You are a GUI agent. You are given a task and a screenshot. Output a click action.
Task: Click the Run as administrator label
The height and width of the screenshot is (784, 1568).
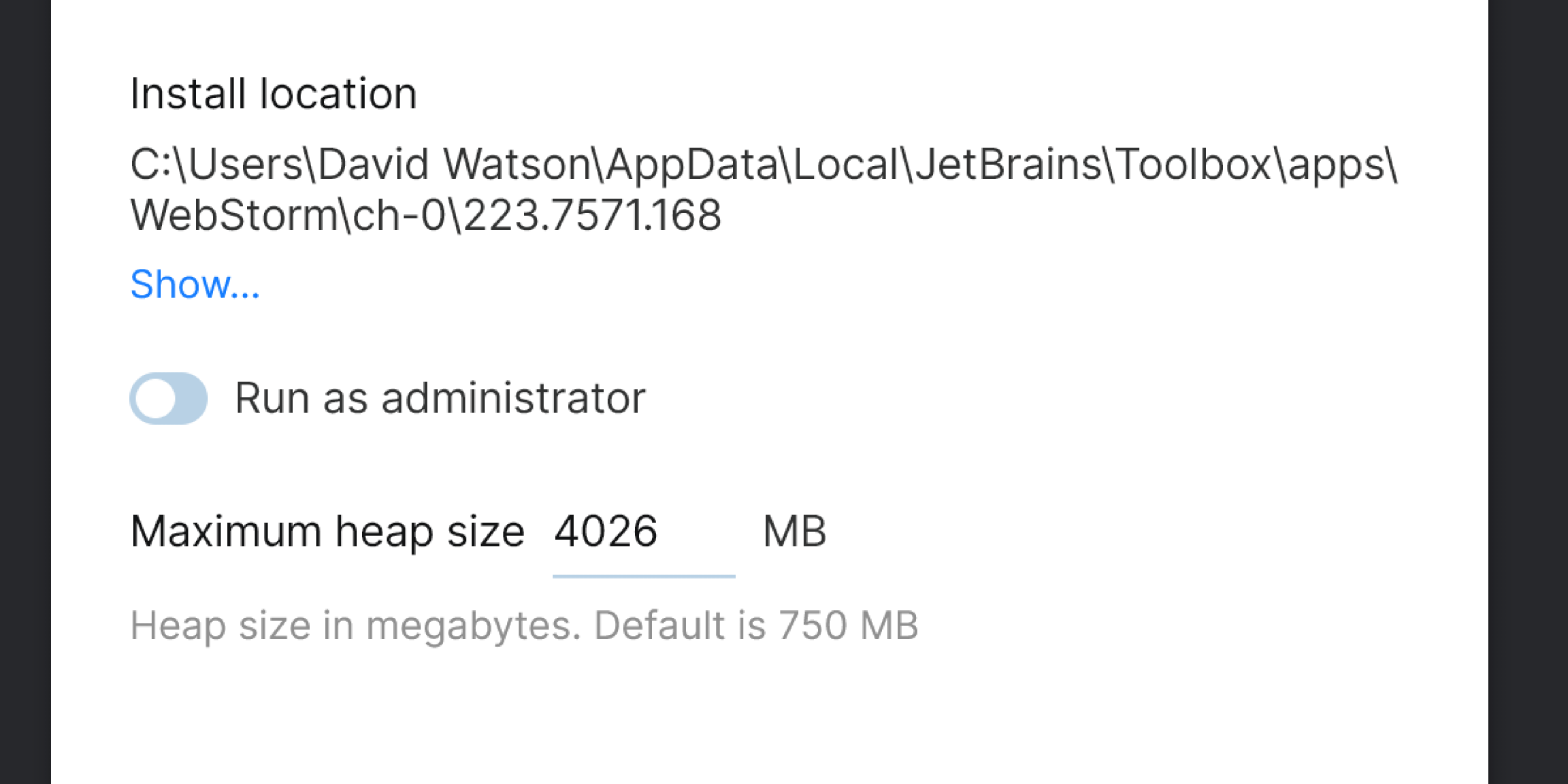pos(440,398)
